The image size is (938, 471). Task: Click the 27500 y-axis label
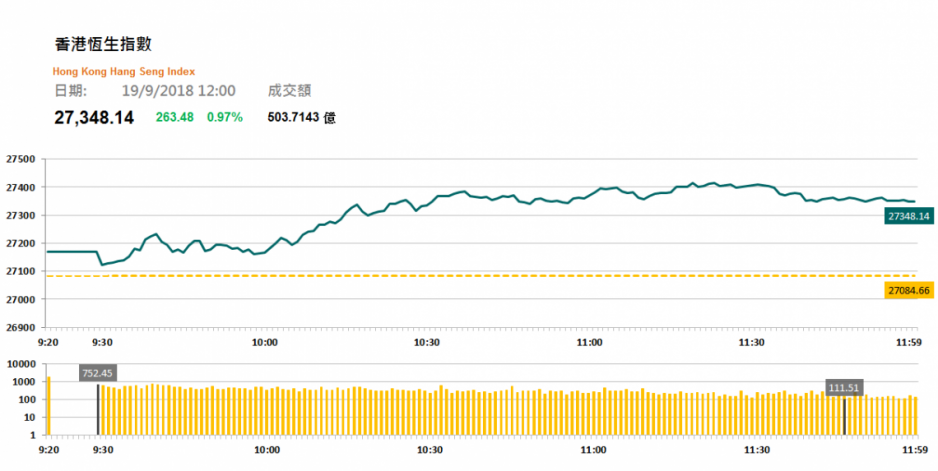[x=20, y=159]
